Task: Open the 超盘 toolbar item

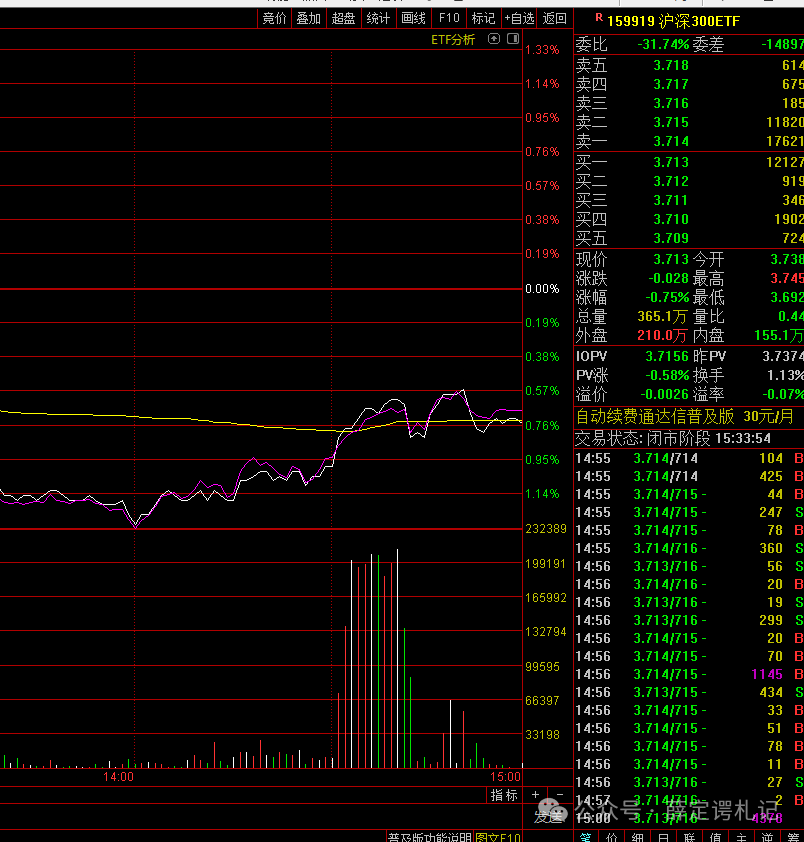Action: pyautogui.click(x=344, y=19)
